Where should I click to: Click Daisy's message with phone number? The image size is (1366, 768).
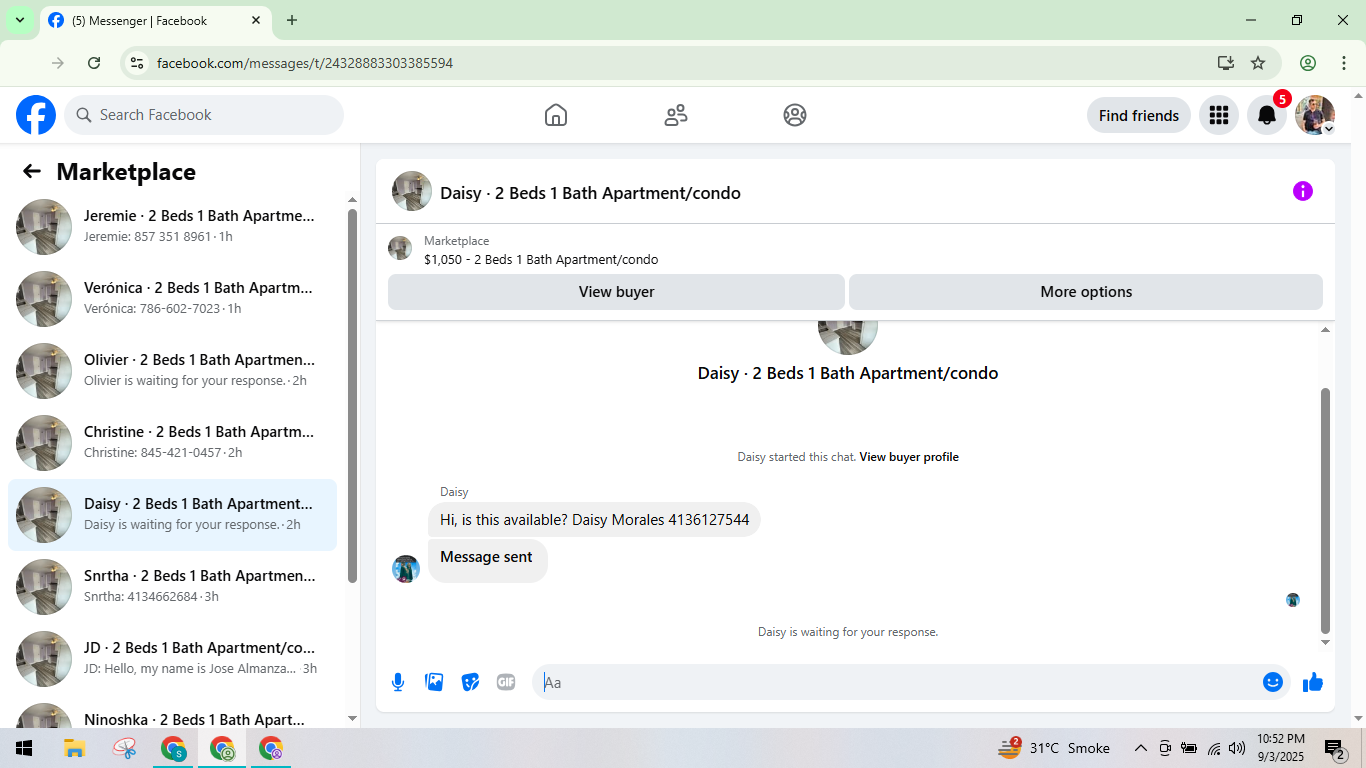[x=595, y=520]
